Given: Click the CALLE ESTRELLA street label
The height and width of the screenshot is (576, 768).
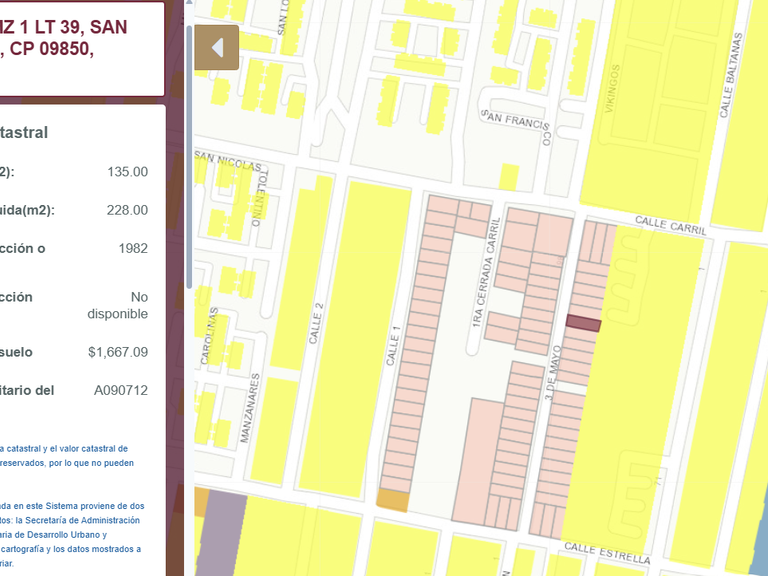Looking at the screenshot, I should (x=607, y=553).
